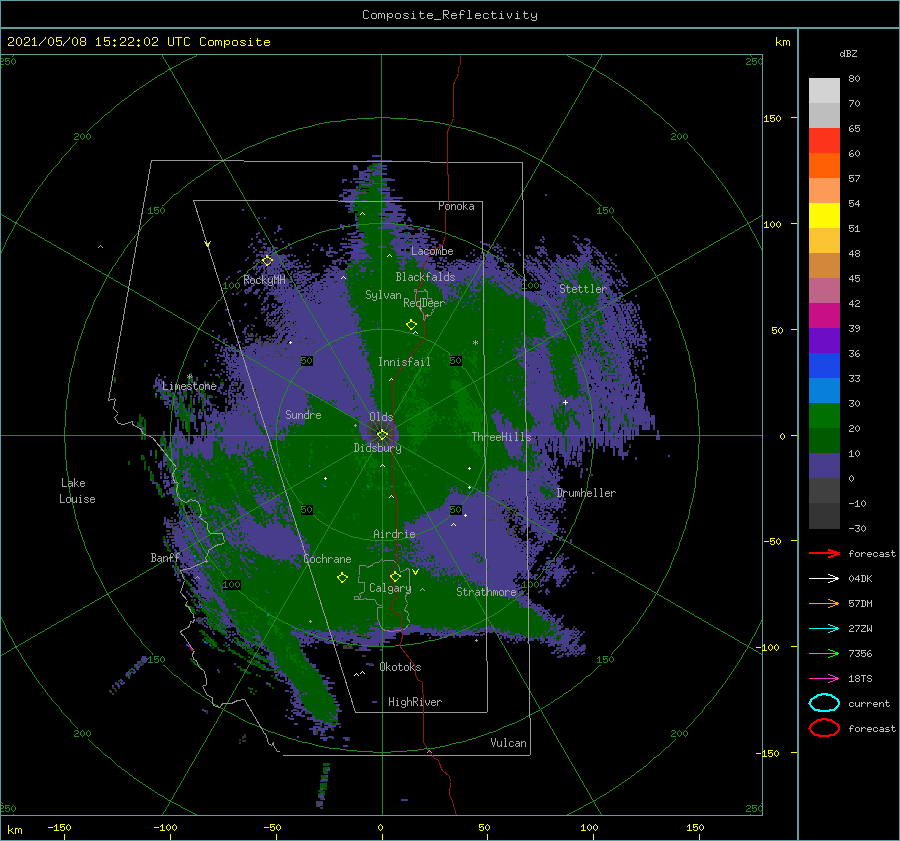Click the RedDeer city label
900x841 pixels.
coord(424,303)
